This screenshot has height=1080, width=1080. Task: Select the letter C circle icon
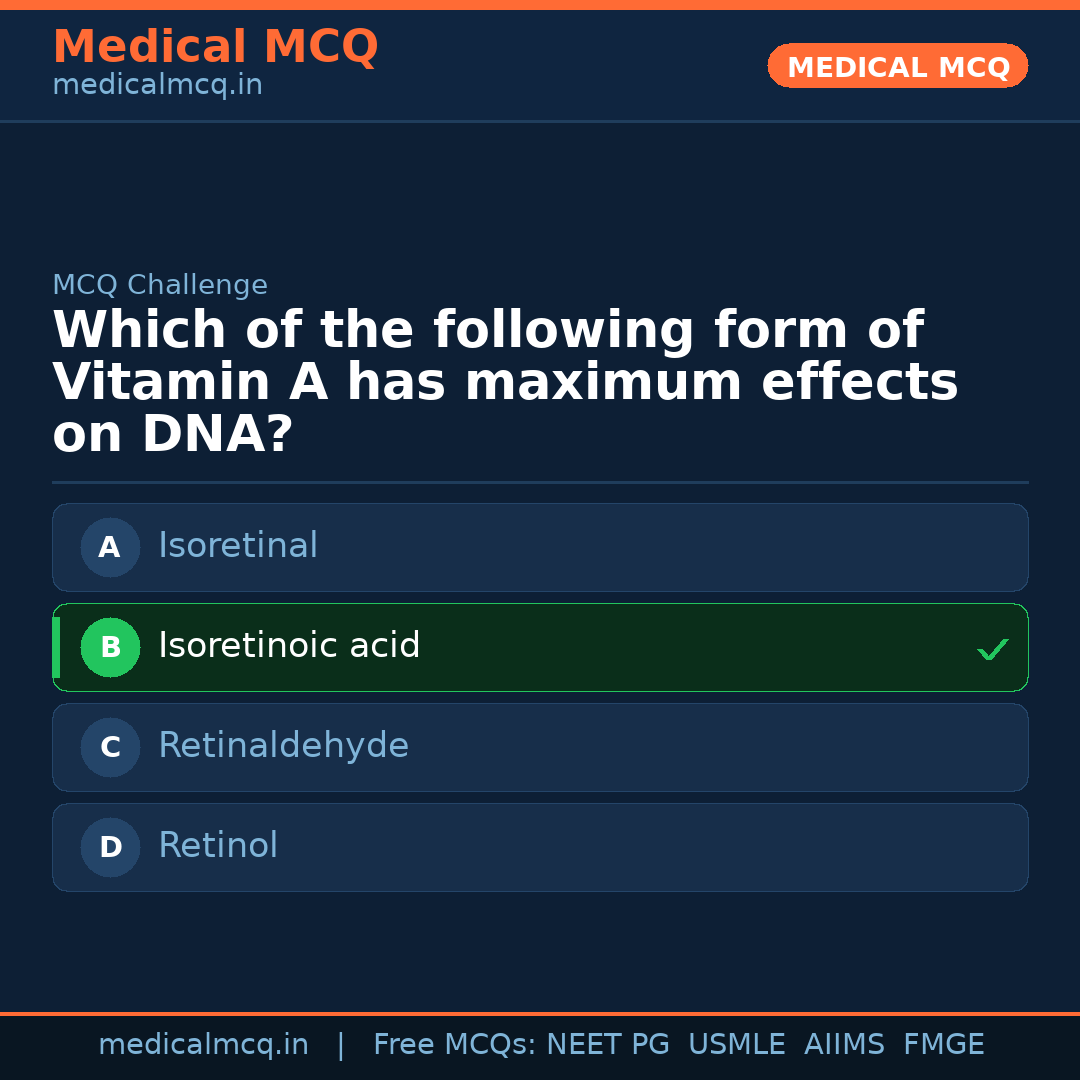point(110,747)
